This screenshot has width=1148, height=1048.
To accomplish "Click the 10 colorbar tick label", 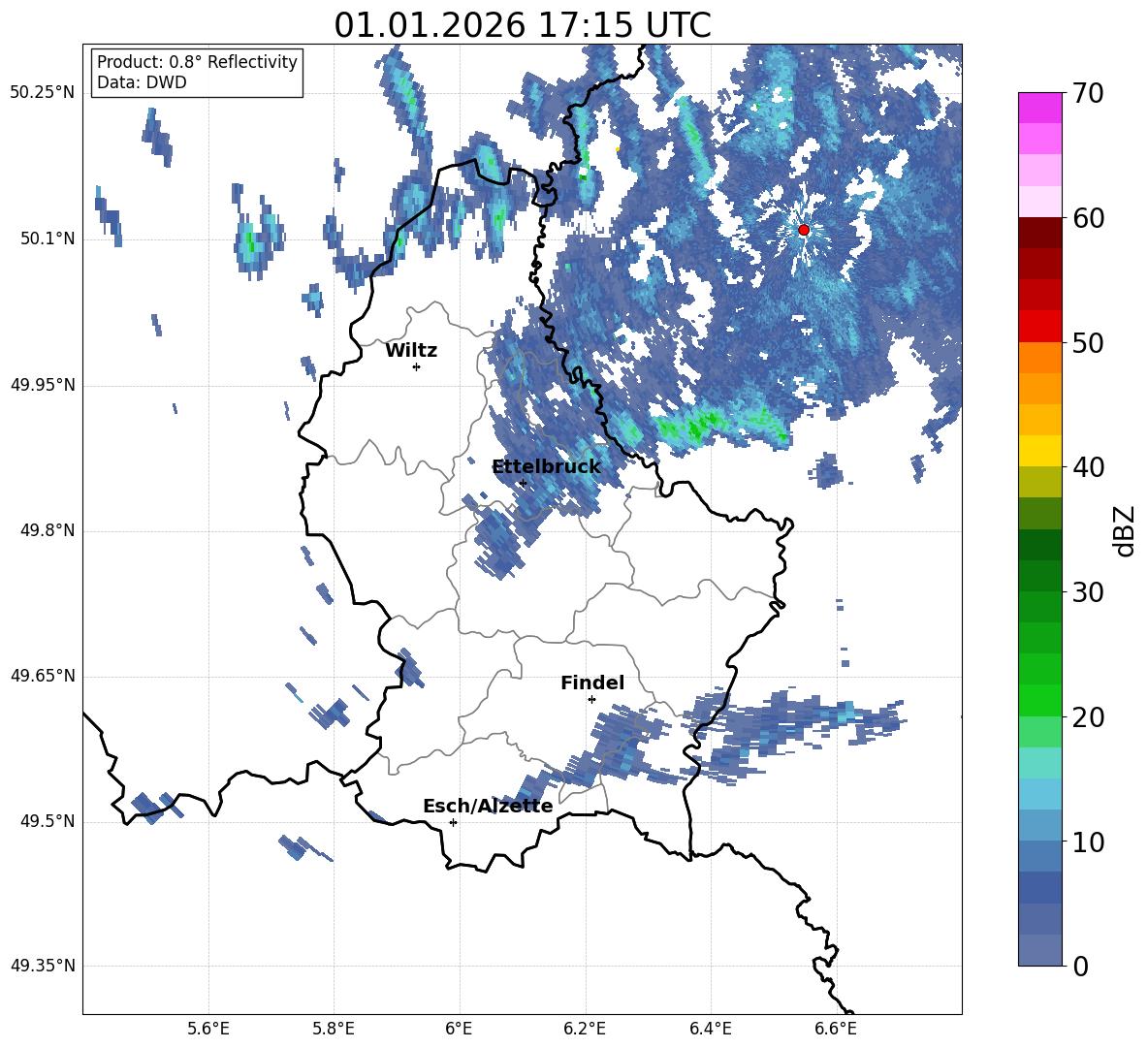I will click(1088, 842).
